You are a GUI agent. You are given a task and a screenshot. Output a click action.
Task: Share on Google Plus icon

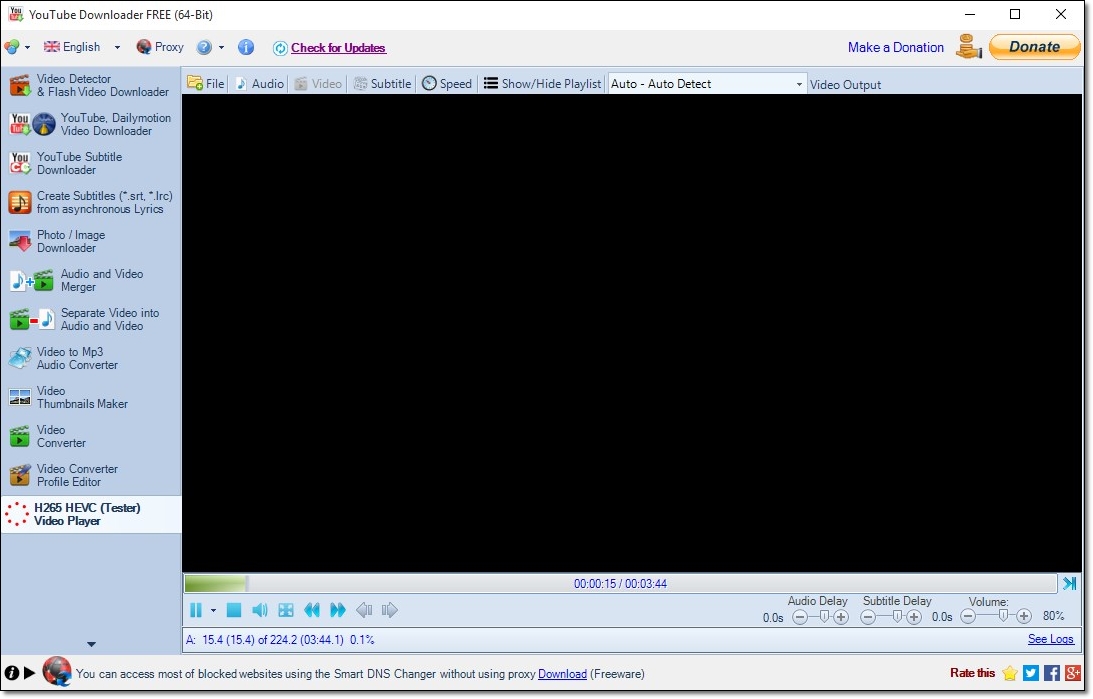1073,673
